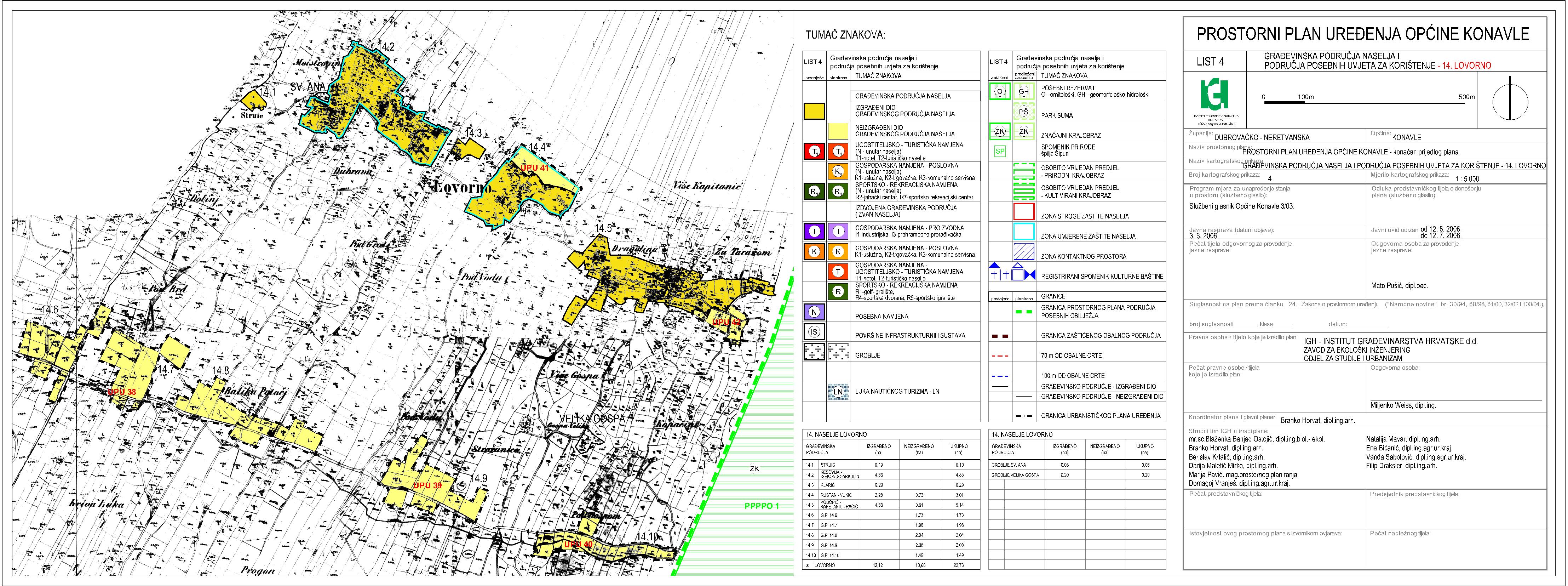Click the light purple planned I industrial symbol
1568x586 pixels.
pyautogui.click(x=838, y=231)
